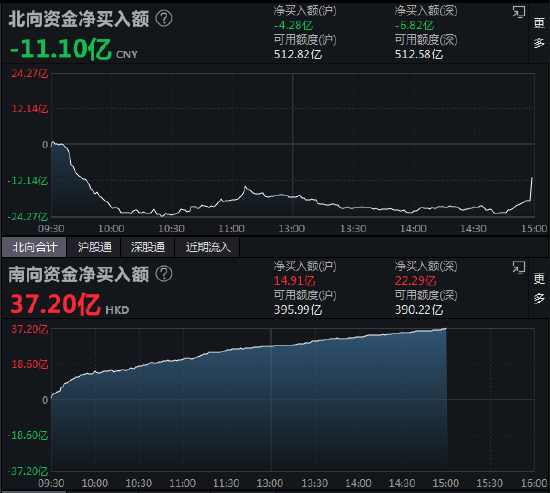Viewport: 550px width, 493px height.
Task: Click 10:30 marker on northbound chart axis
Action: [171, 229]
